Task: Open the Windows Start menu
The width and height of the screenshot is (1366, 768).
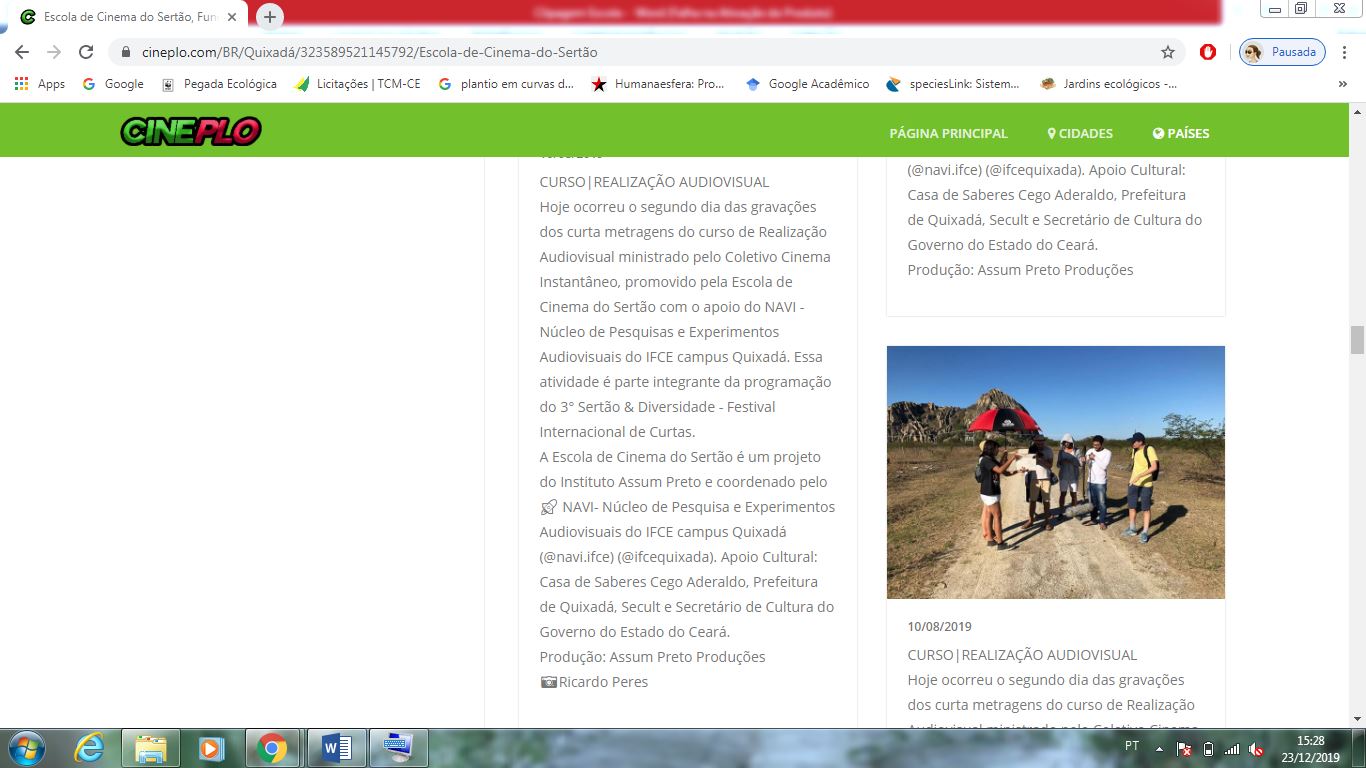Action: [x=25, y=748]
